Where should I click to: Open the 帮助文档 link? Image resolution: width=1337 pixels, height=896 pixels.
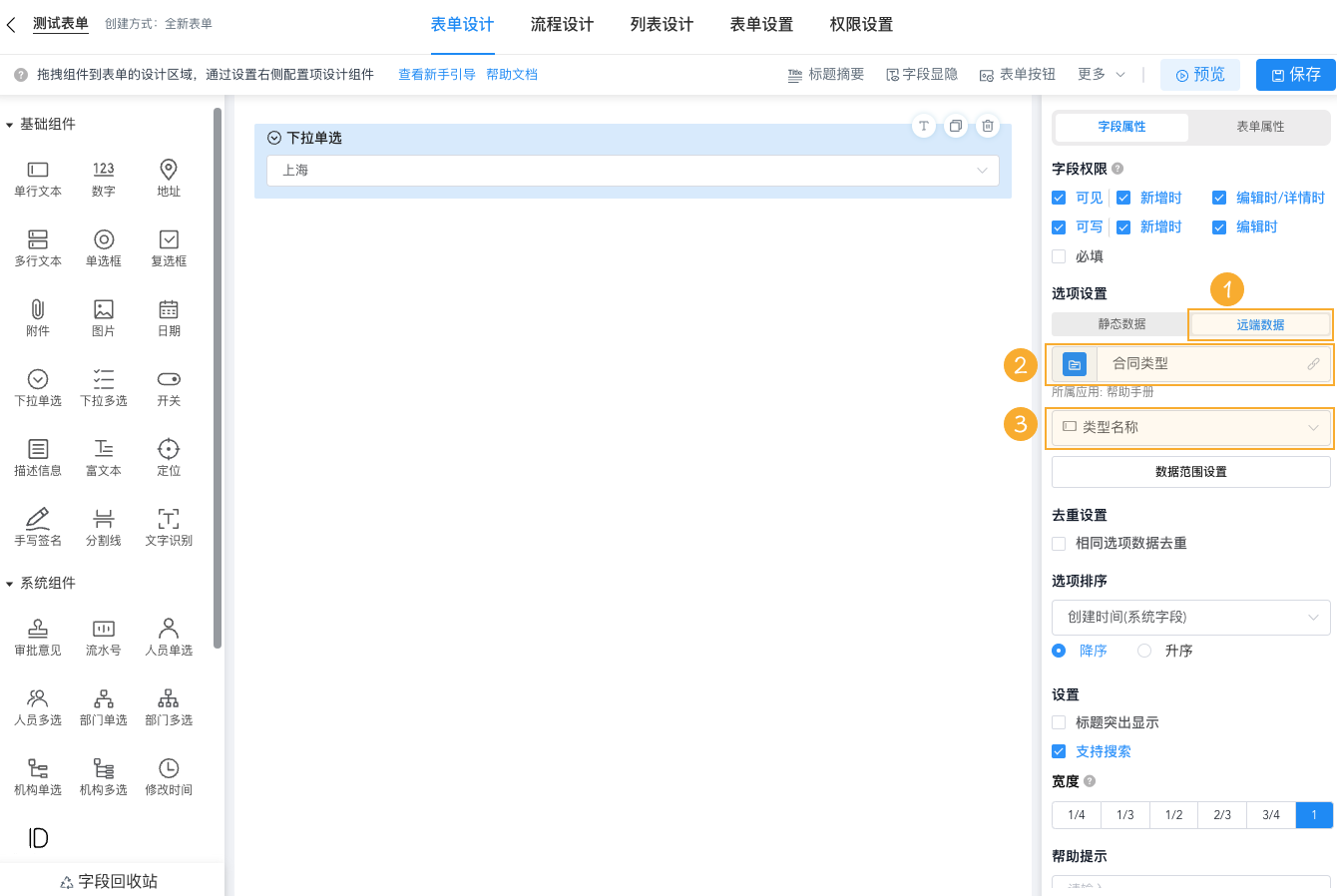click(x=512, y=73)
